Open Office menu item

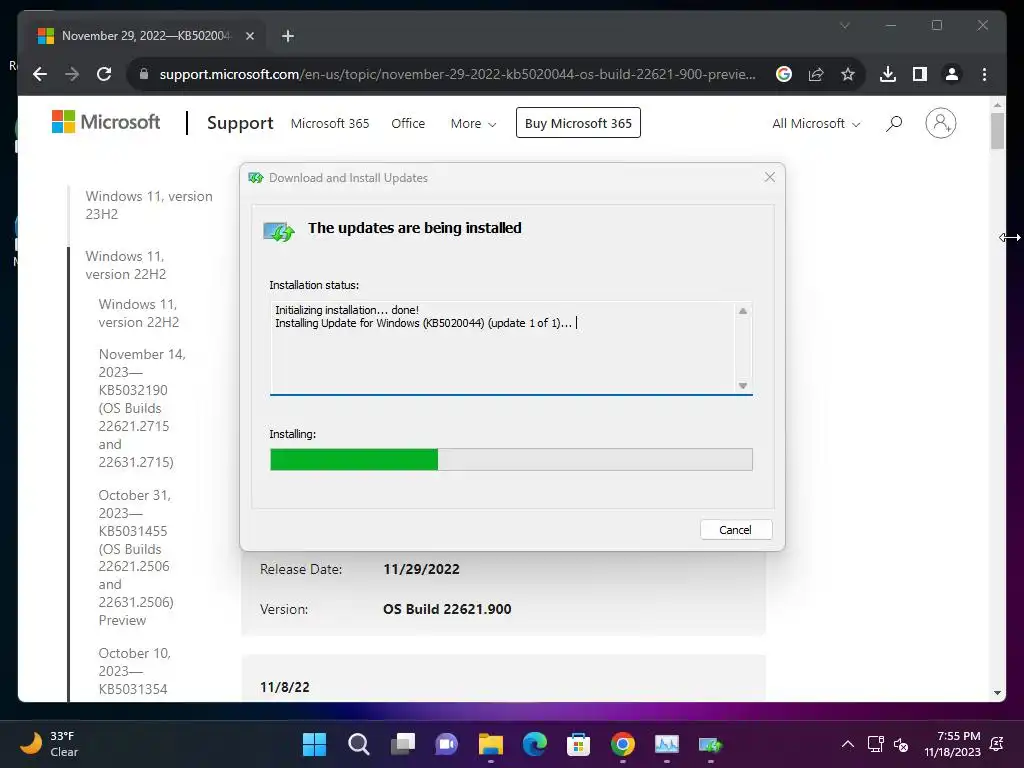[x=408, y=123]
